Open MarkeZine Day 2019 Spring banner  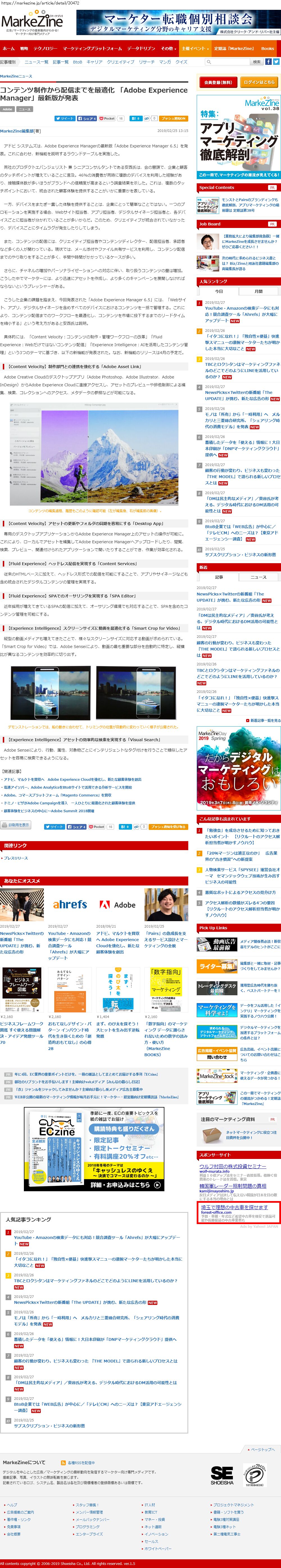click(x=238, y=768)
